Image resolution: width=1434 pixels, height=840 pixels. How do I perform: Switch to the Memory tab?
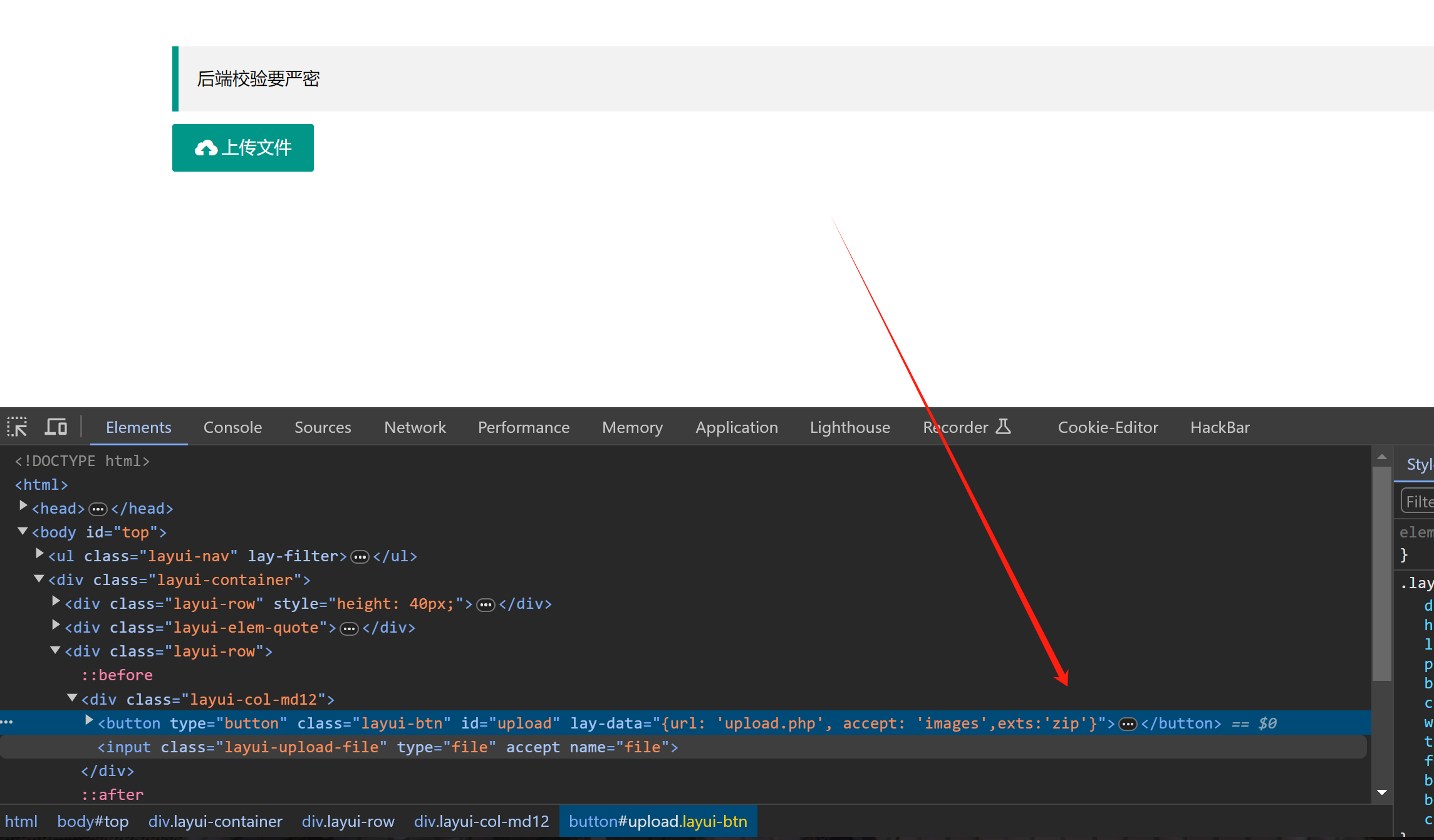[632, 427]
